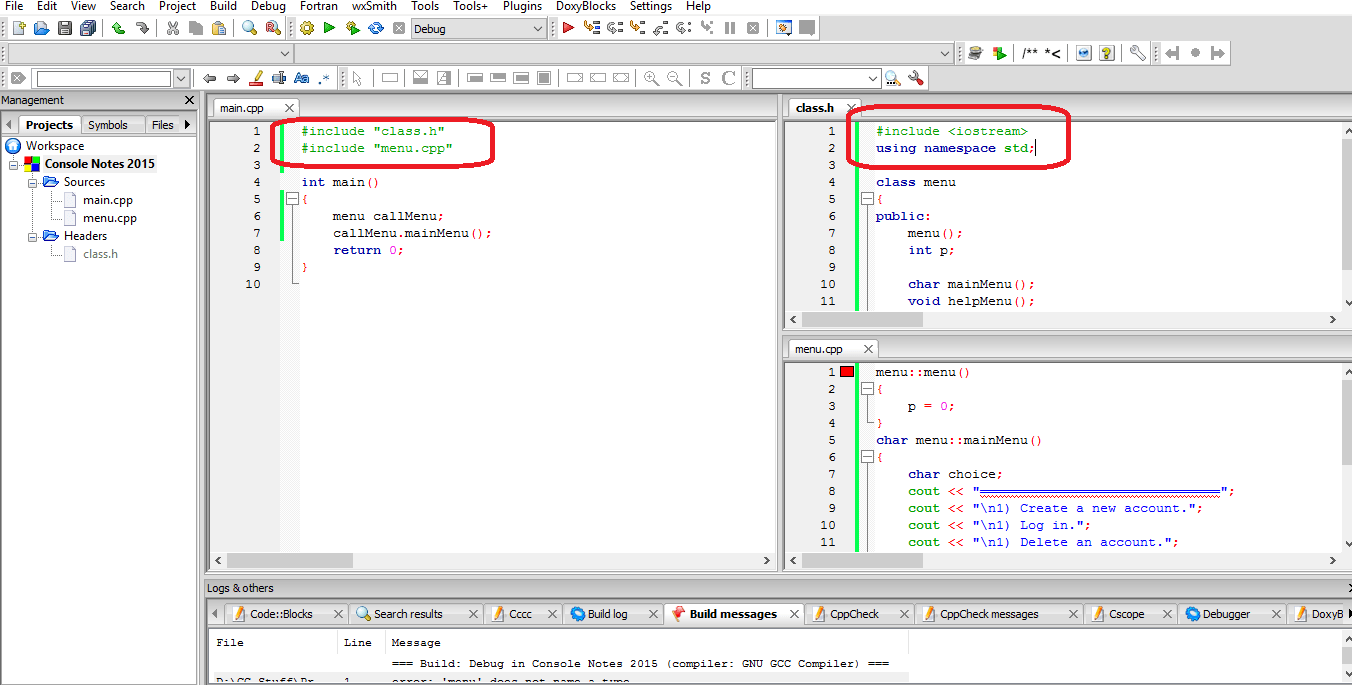1352x685 pixels.
Task: Open the function list dropdown
Action: 946,53
